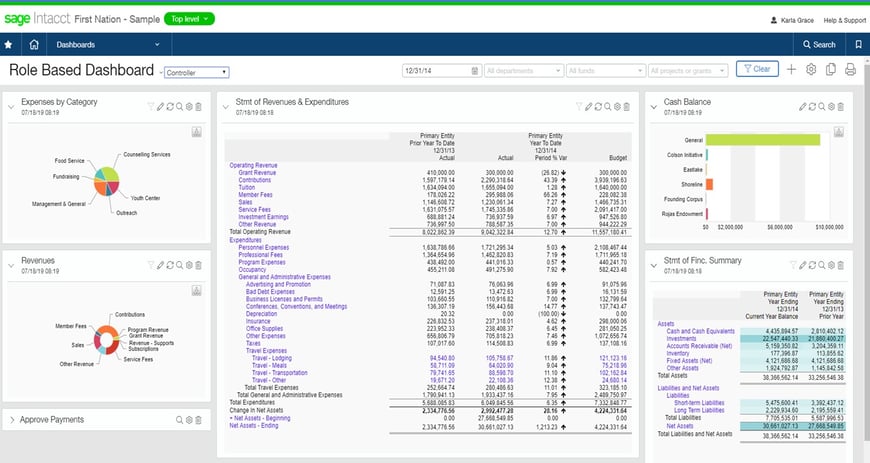The width and height of the screenshot is (870, 463).
Task: Print the dashboard using the printer icon
Action: 850,69
